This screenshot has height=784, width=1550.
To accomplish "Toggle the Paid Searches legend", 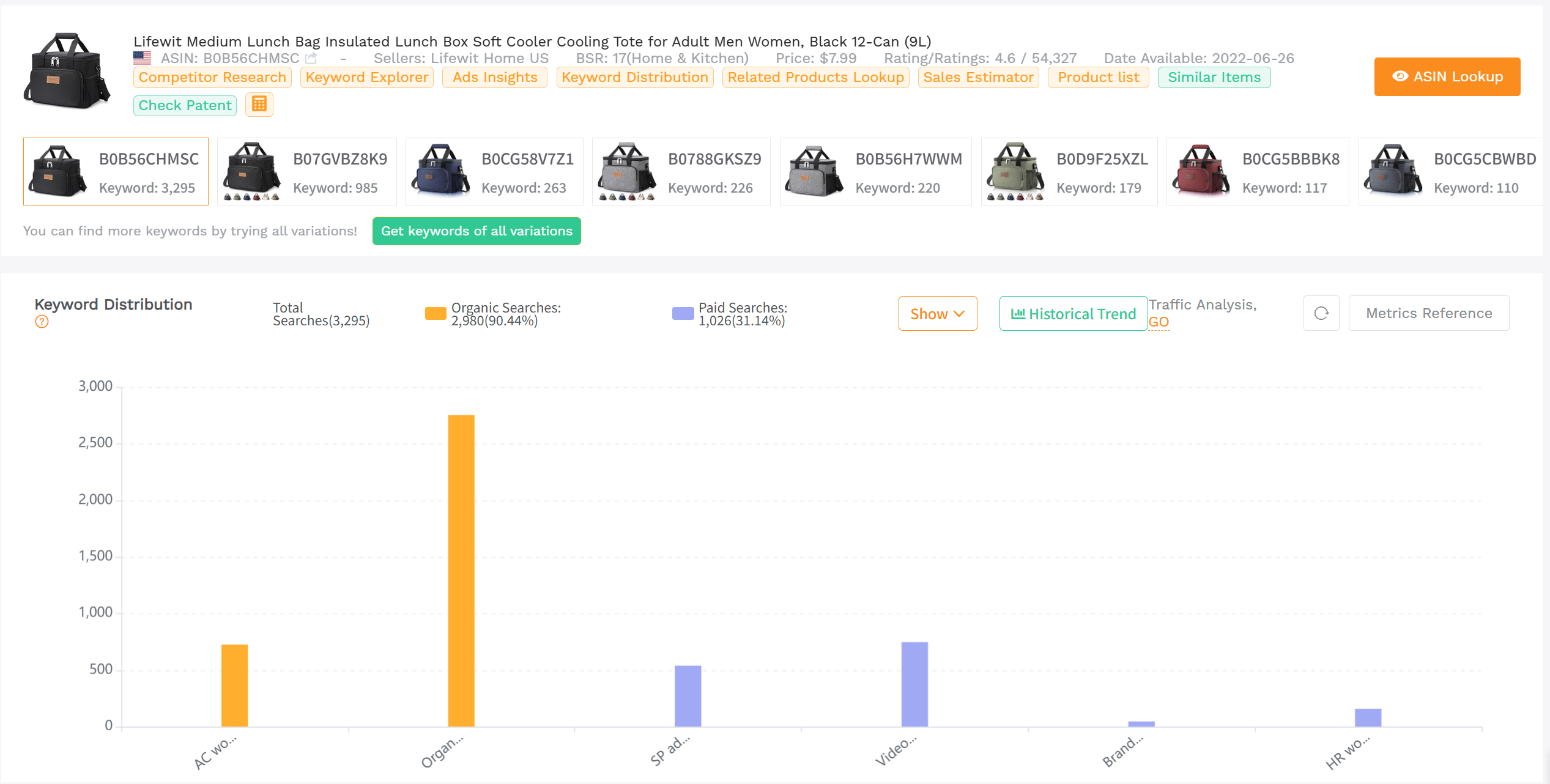I will point(681,313).
